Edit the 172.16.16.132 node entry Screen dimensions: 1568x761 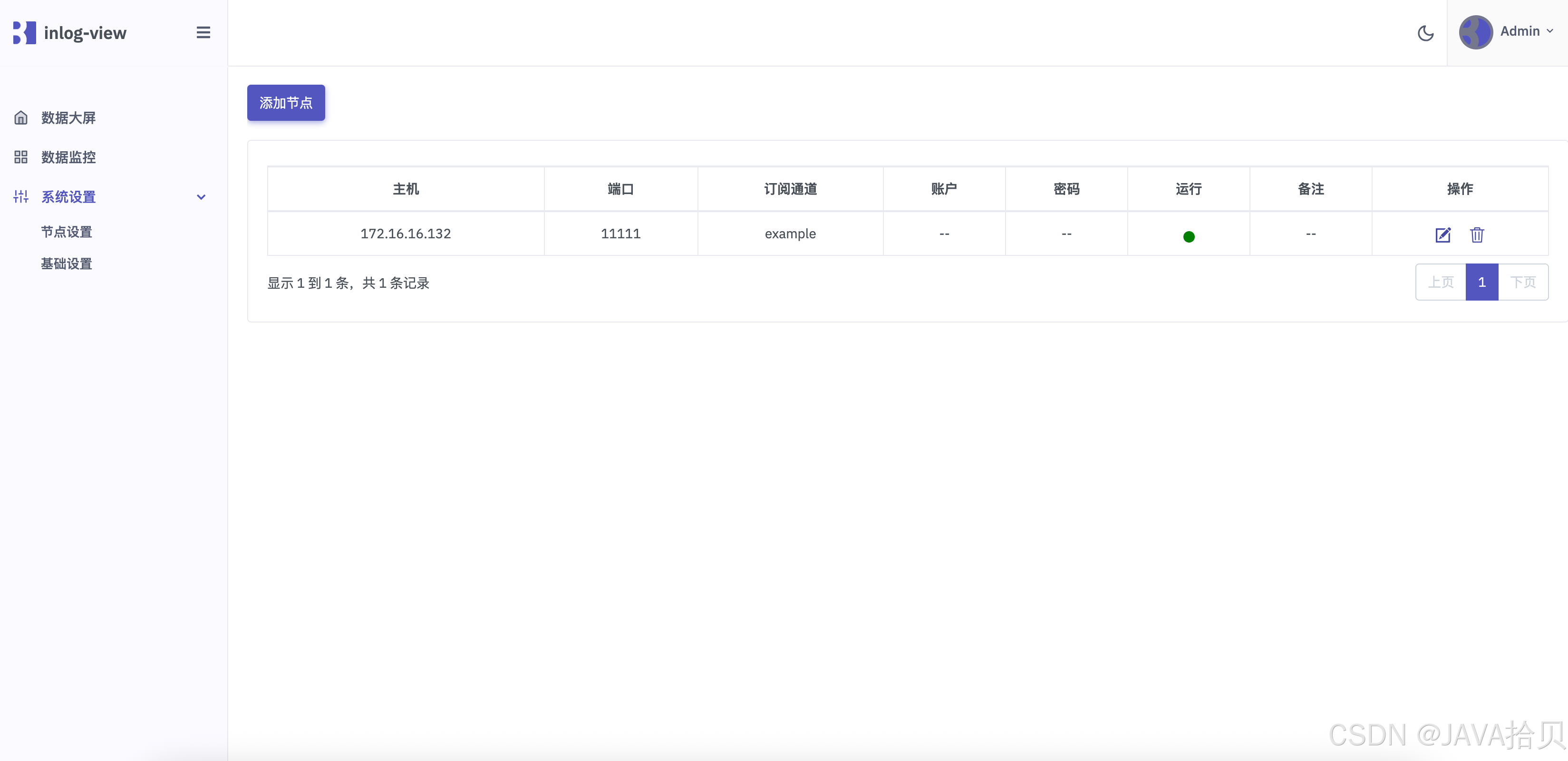point(1442,235)
